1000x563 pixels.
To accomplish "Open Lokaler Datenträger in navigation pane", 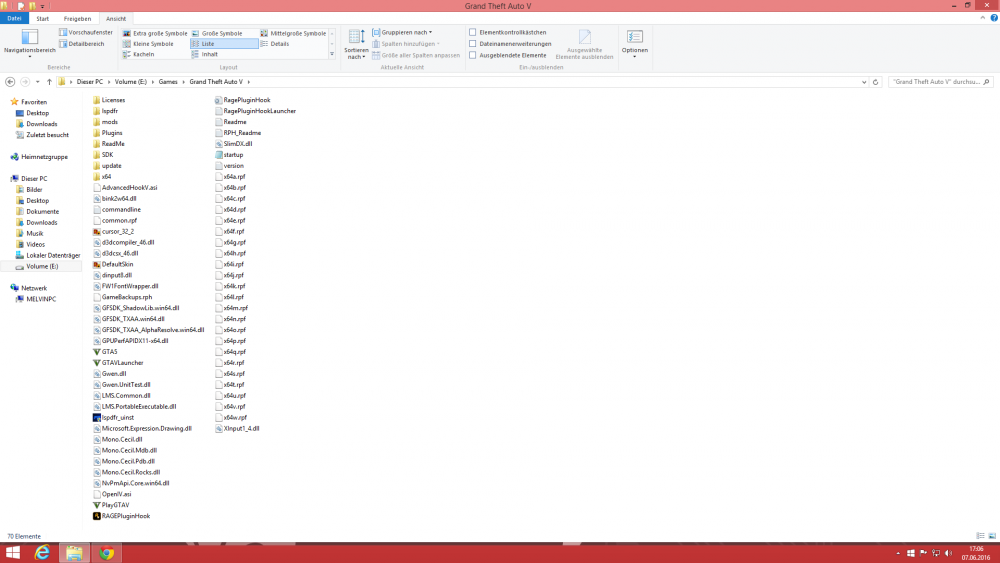I will pyautogui.click(x=53, y=256).
